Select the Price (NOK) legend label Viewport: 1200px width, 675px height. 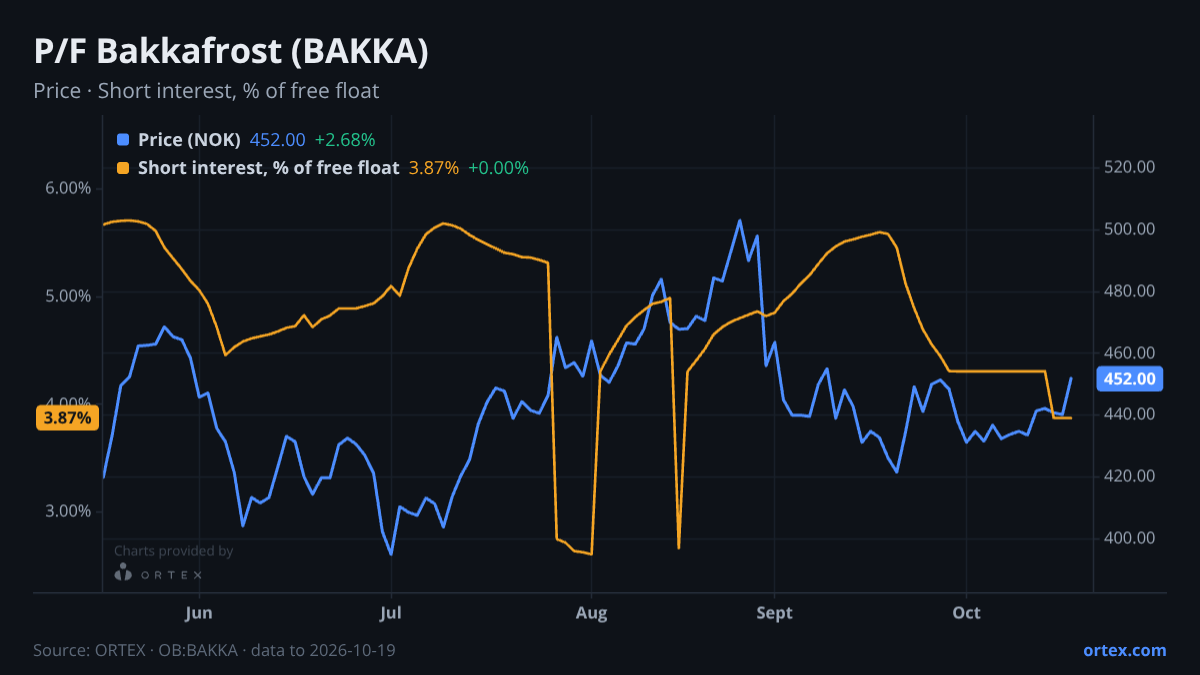coord(189,140)
